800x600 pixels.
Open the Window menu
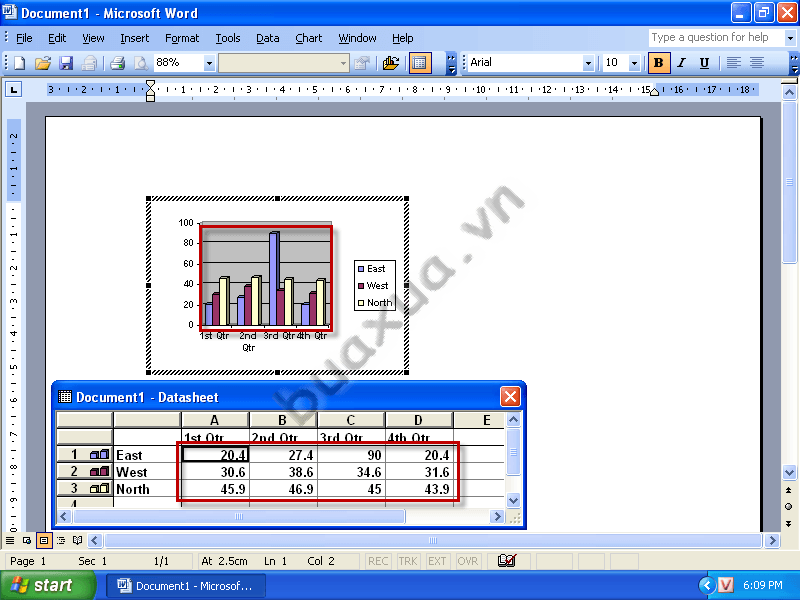(x=357, y=38)
